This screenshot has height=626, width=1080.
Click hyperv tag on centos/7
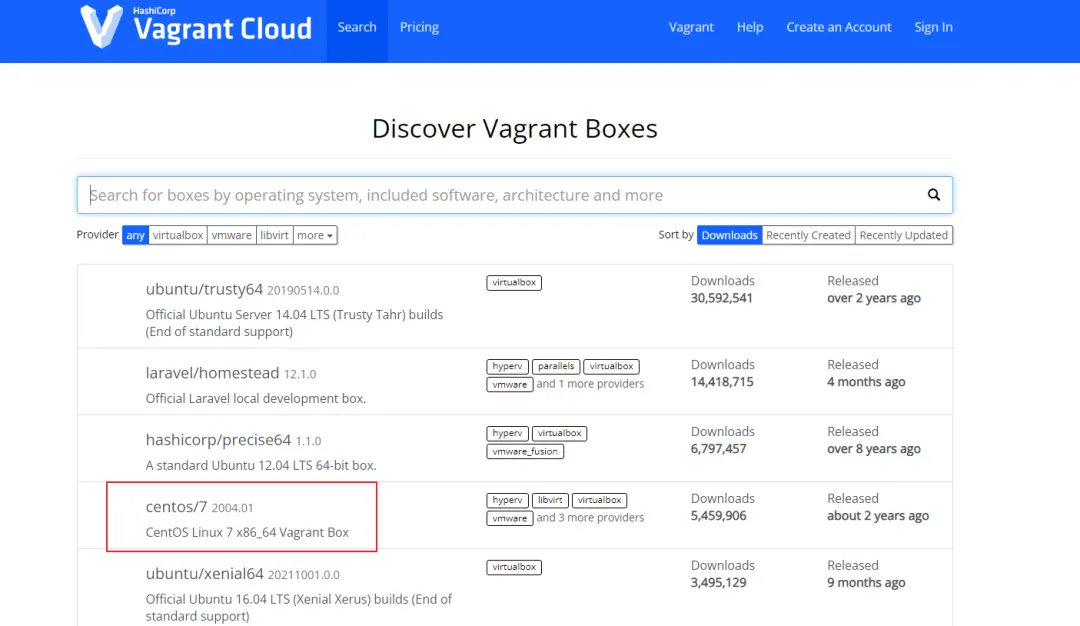point(507,500)
